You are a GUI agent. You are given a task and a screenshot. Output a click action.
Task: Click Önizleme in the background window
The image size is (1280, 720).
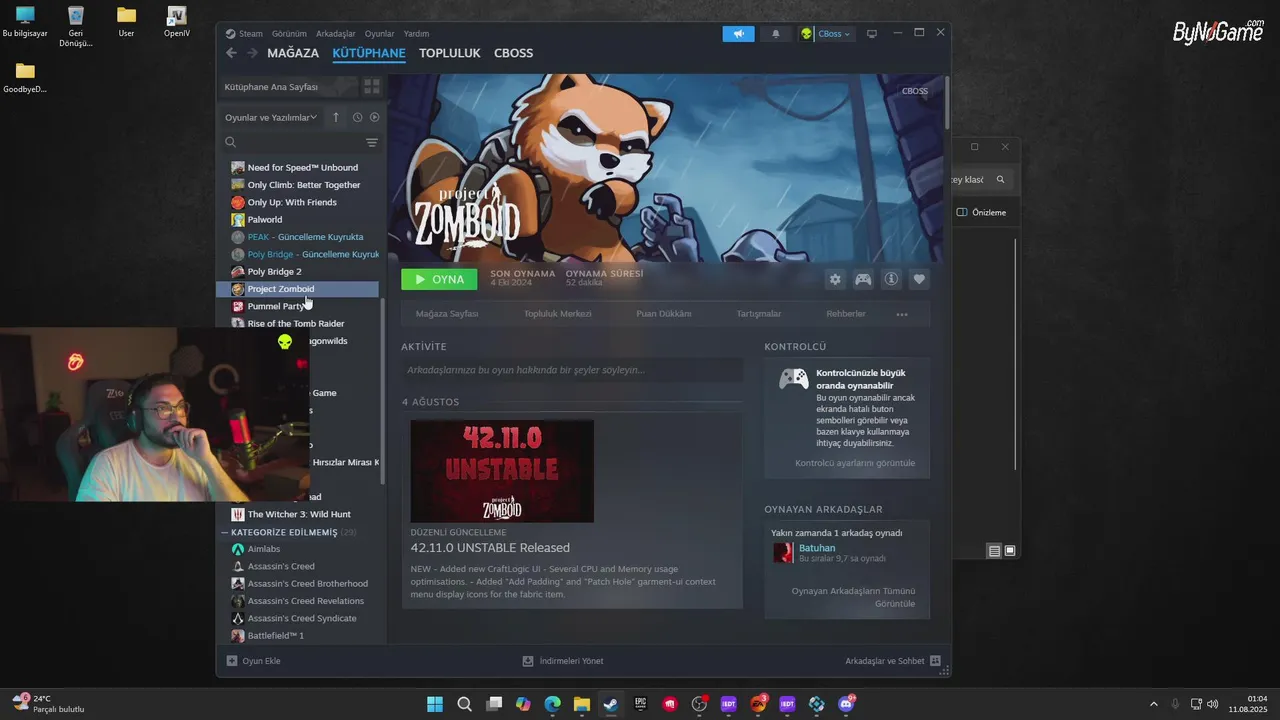(982, 213)
